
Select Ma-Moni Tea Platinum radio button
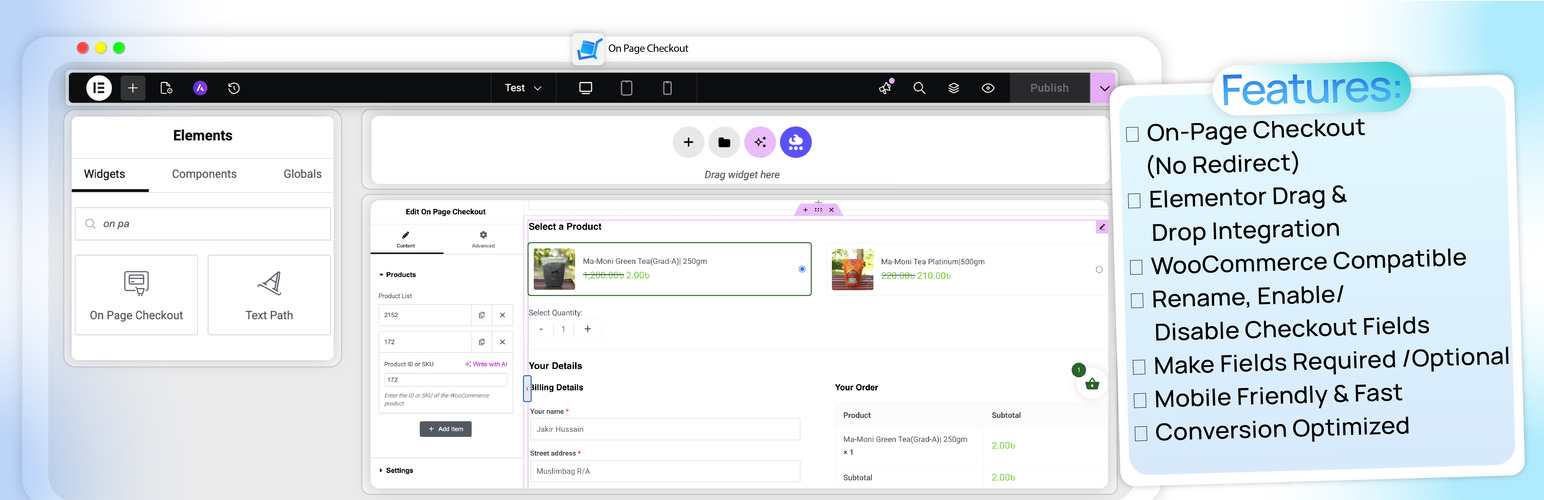[1099, 269]
